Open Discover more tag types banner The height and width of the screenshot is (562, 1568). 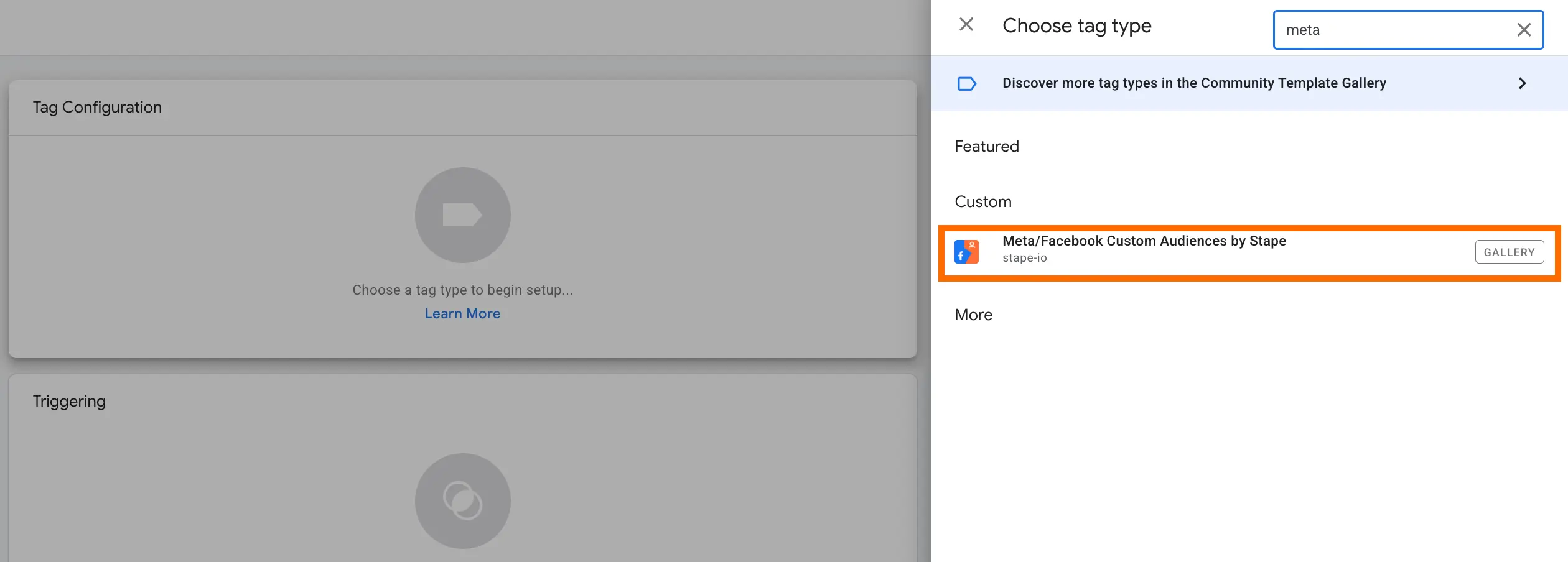[x=1193, y=83]
